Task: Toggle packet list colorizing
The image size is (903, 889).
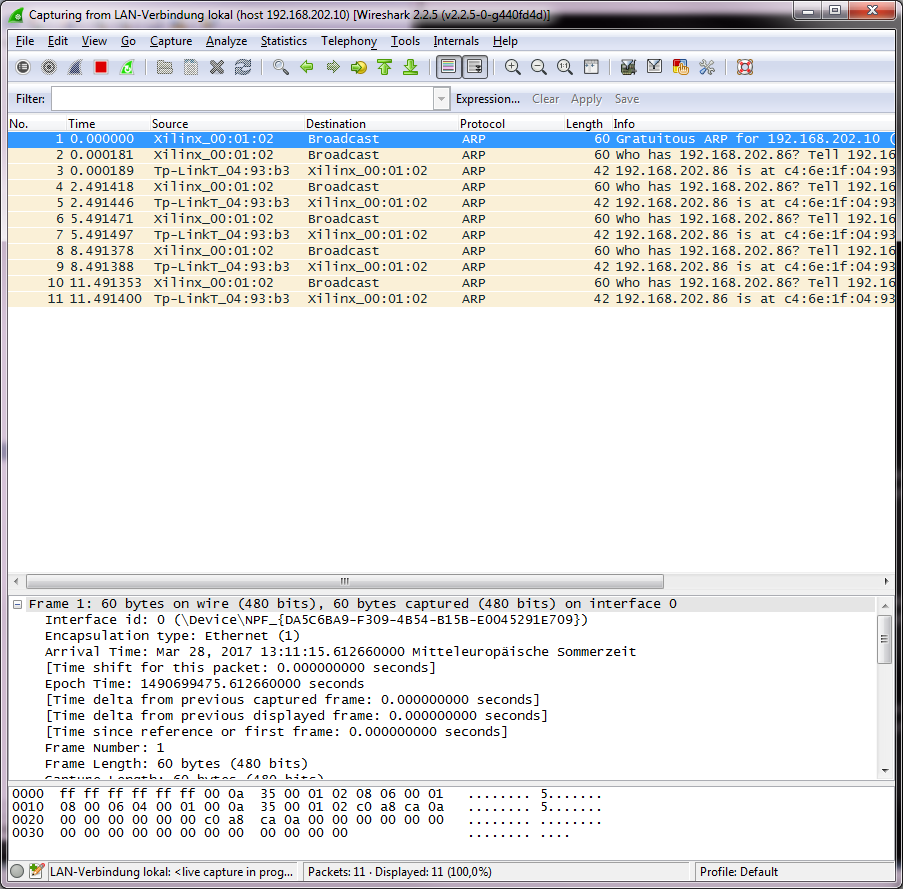Action: (x=448, y=67)
